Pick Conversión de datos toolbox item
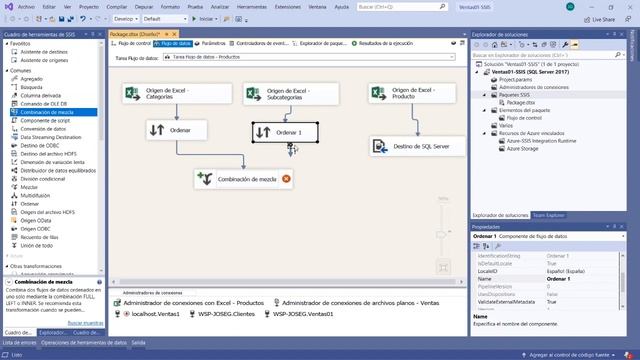This screenshot has width=640, height=360. pos(43,129)
